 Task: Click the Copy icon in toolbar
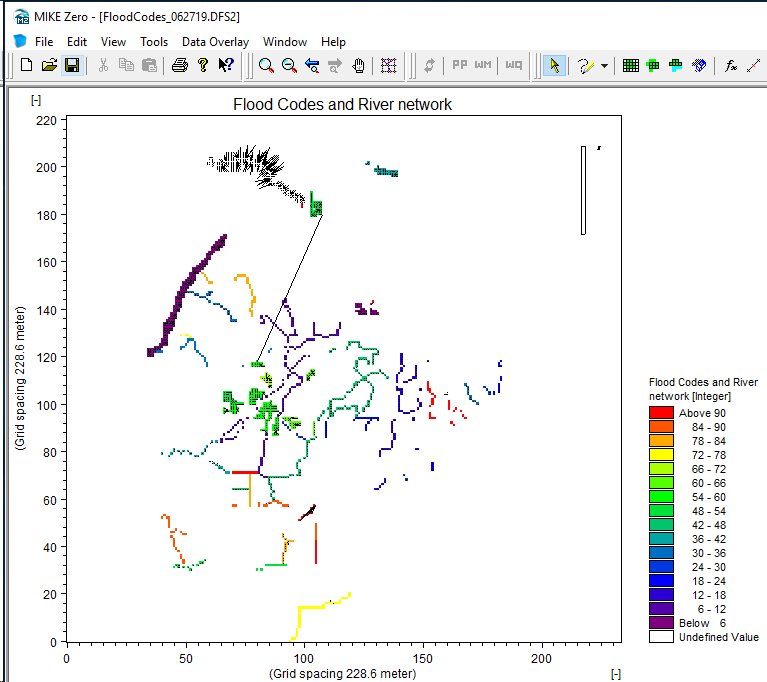[x=127, y=65]
